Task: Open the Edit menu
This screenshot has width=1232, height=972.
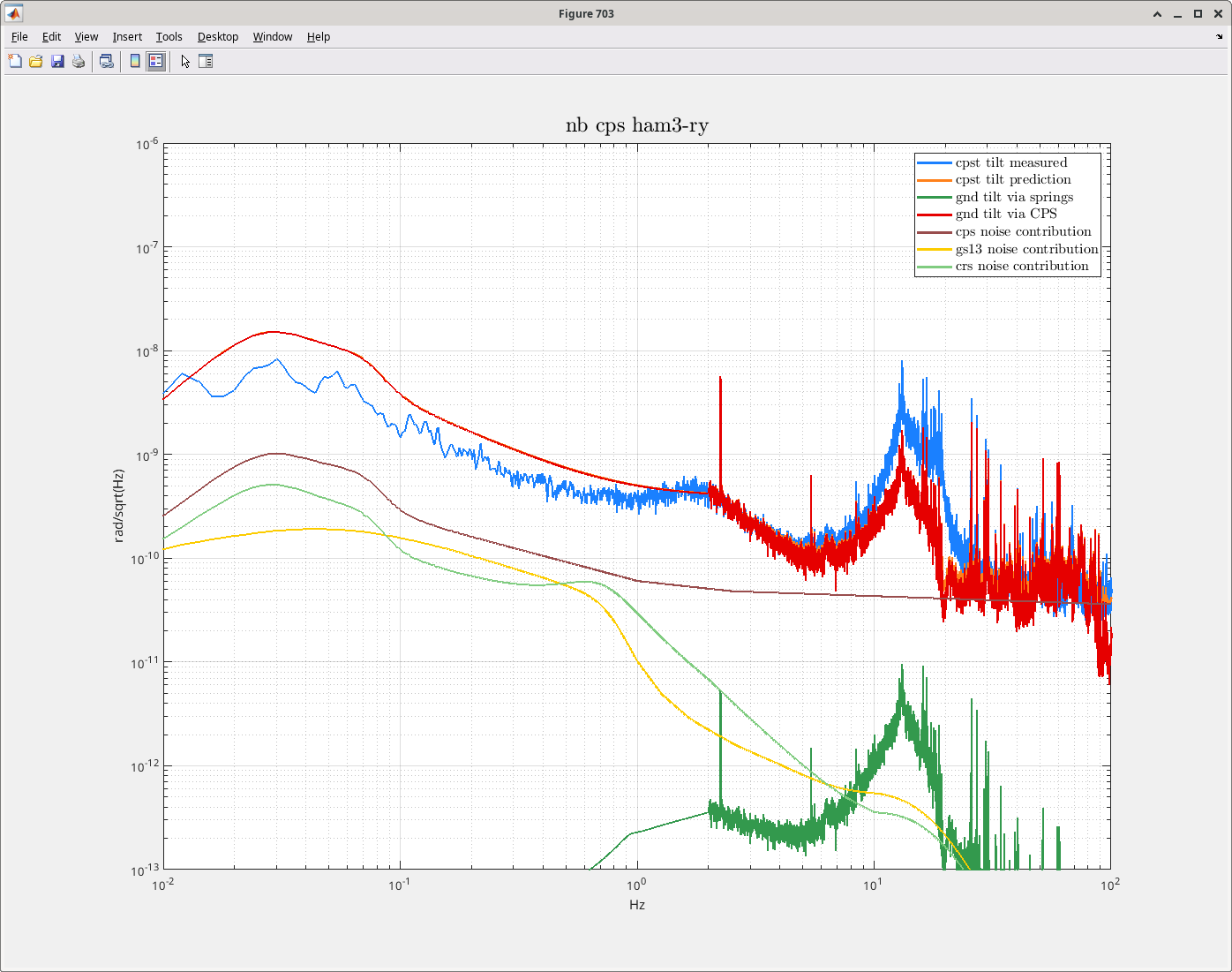Action: click(x=52, y=36)
